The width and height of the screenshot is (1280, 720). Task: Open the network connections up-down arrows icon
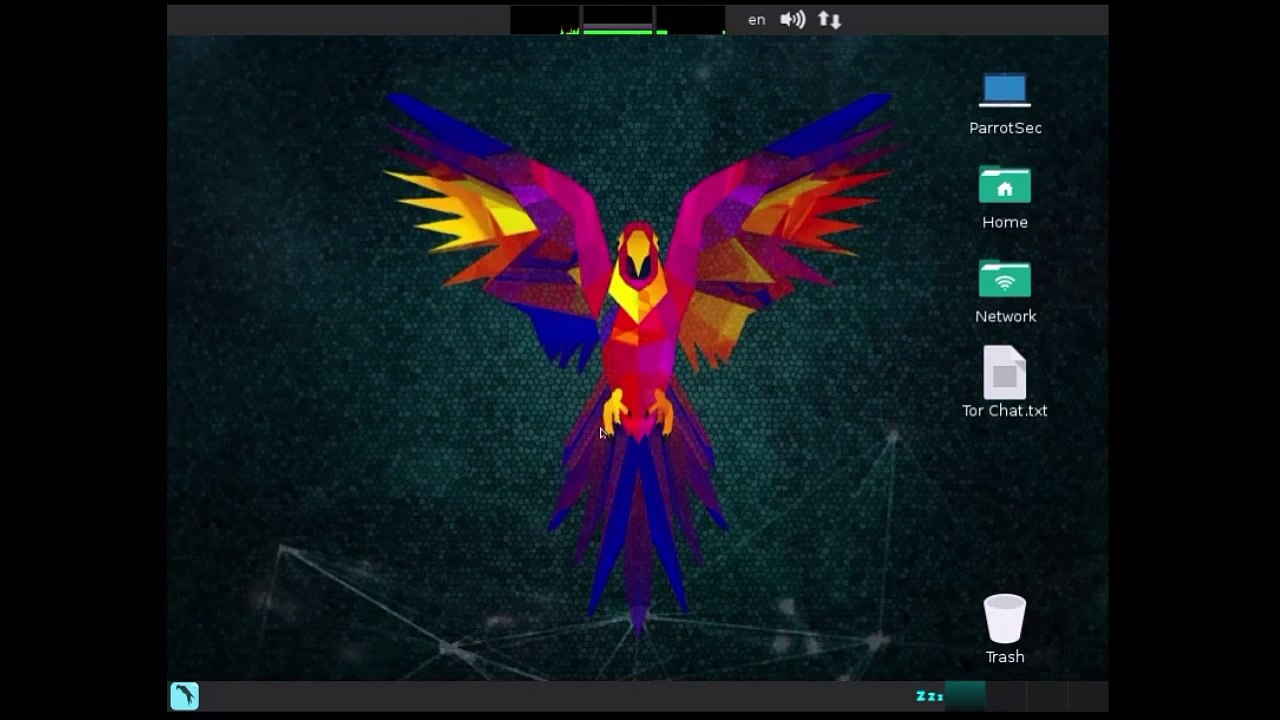(829, 20)
